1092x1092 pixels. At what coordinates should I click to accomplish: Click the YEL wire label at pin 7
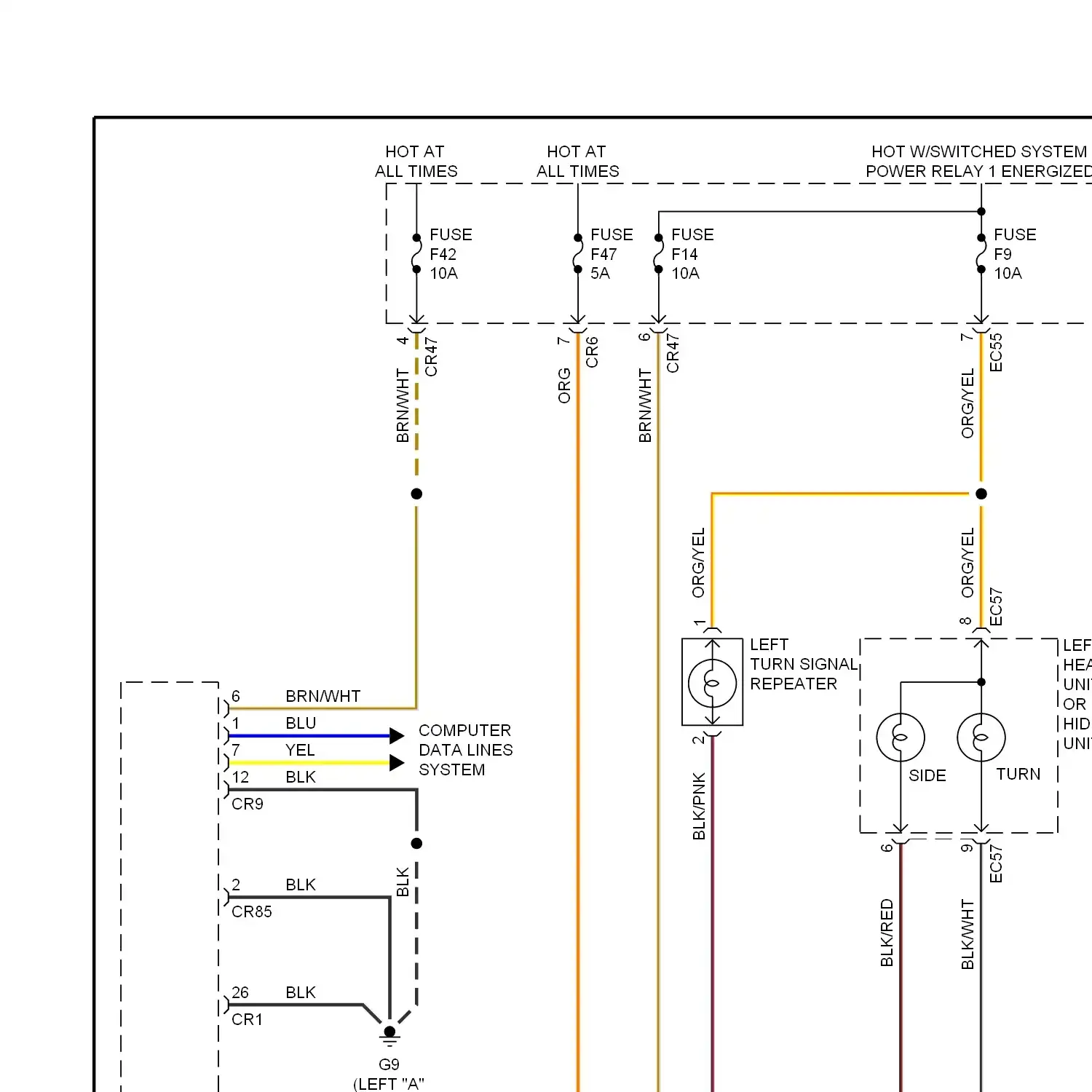(300, 750)
